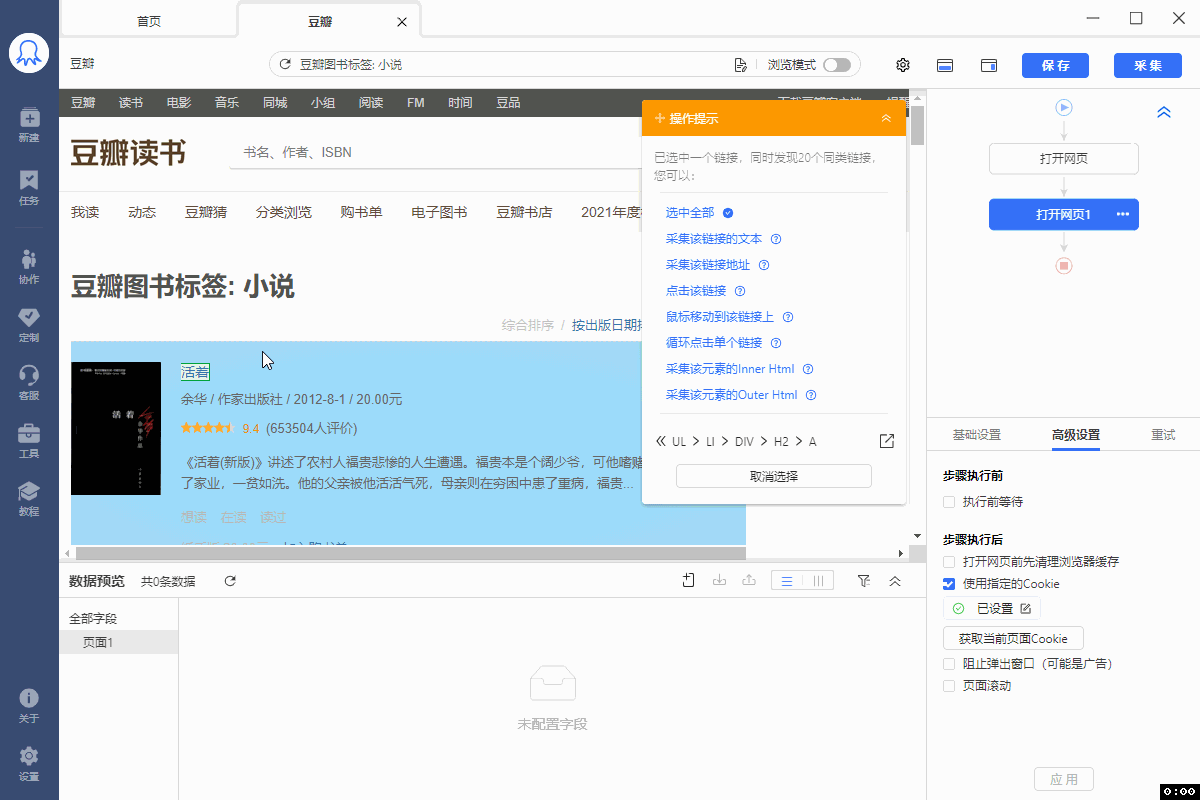
Task: Uncheck 使用指定的Cookie
Action: (x=949, y=584)
